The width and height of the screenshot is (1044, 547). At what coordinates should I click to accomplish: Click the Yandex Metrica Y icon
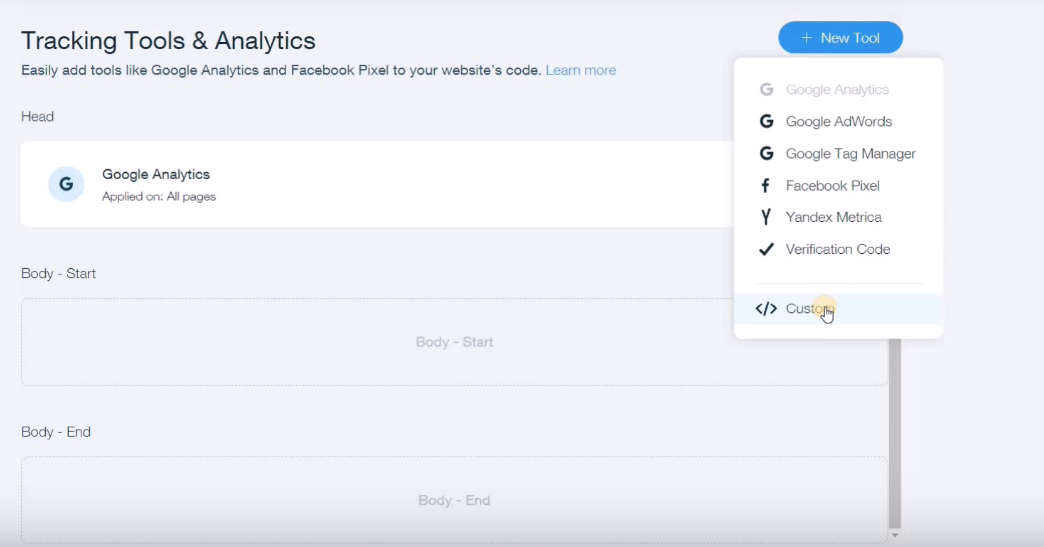tap(766, 217)
